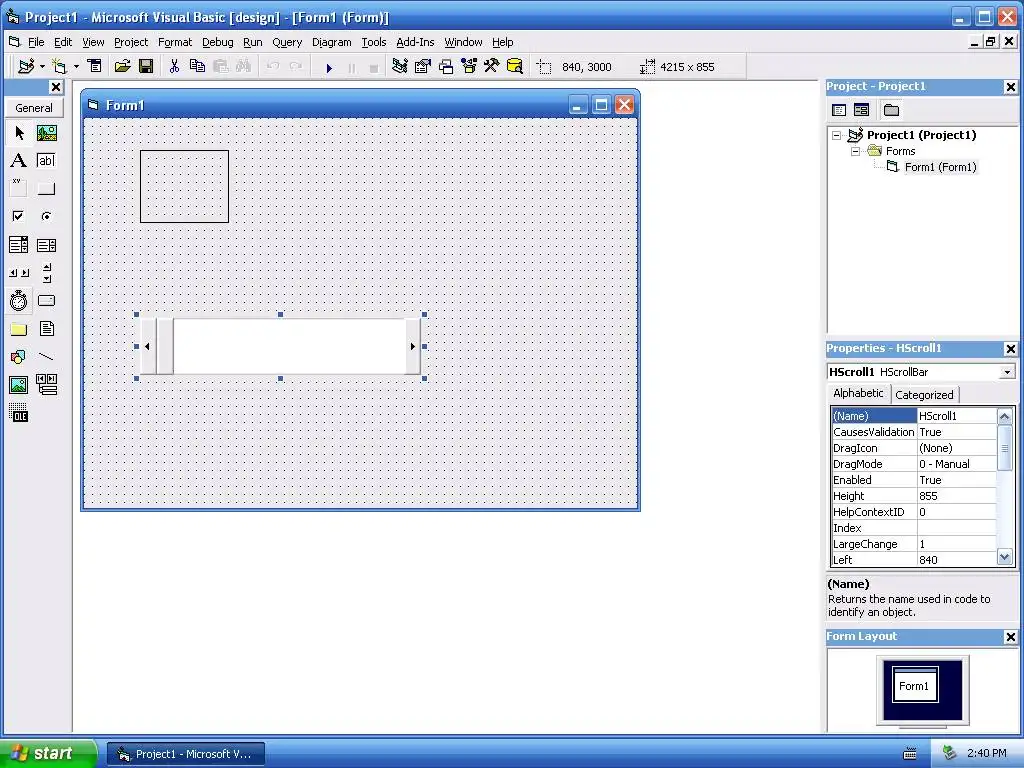
Task: Pick the Data control tool
Action: (46, 385)
